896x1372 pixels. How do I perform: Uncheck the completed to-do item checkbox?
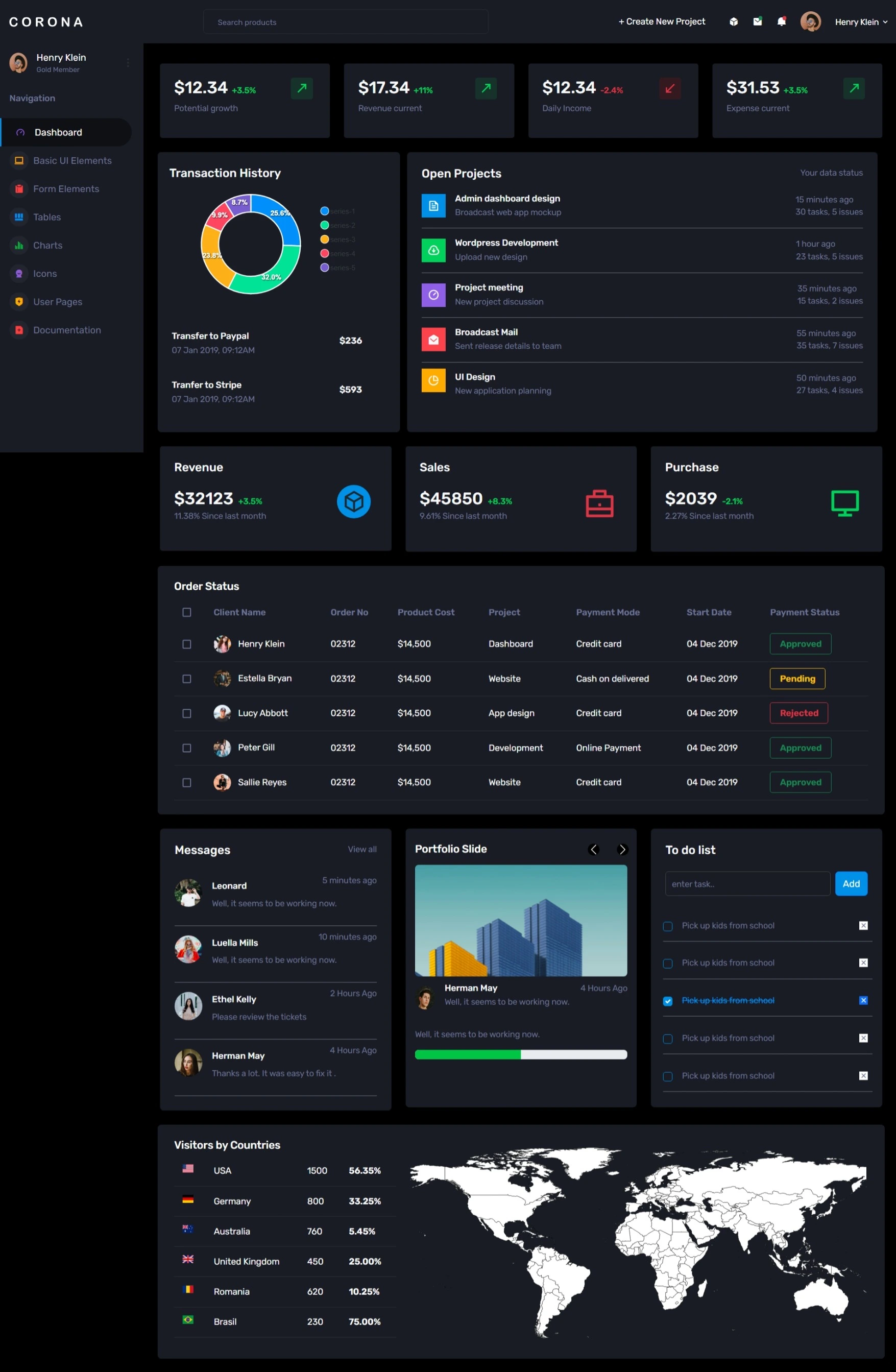668,1001
